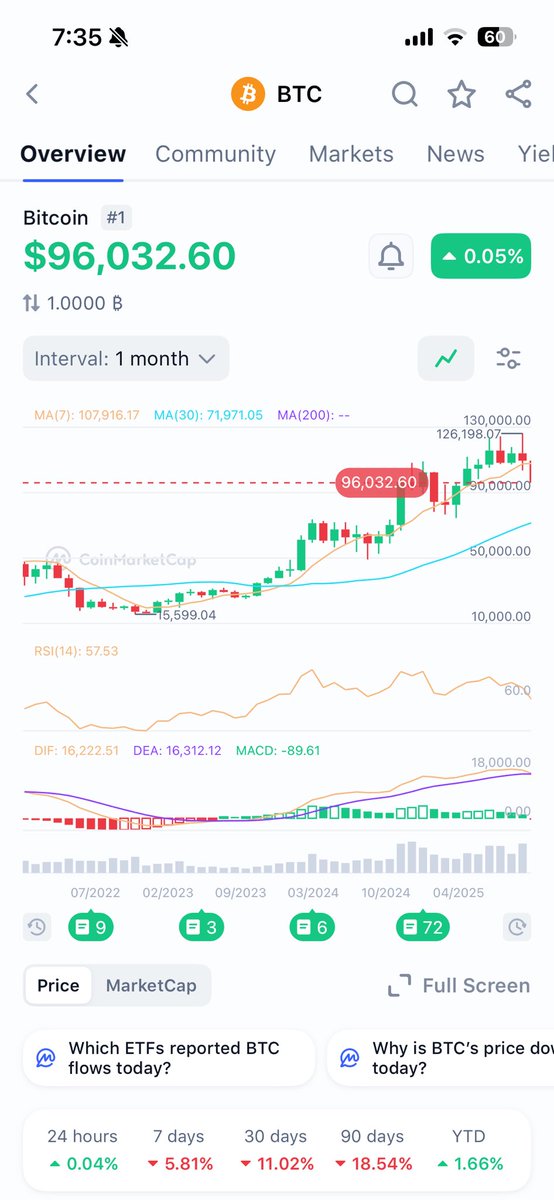Share BTC page using share icon

point(518,94)
